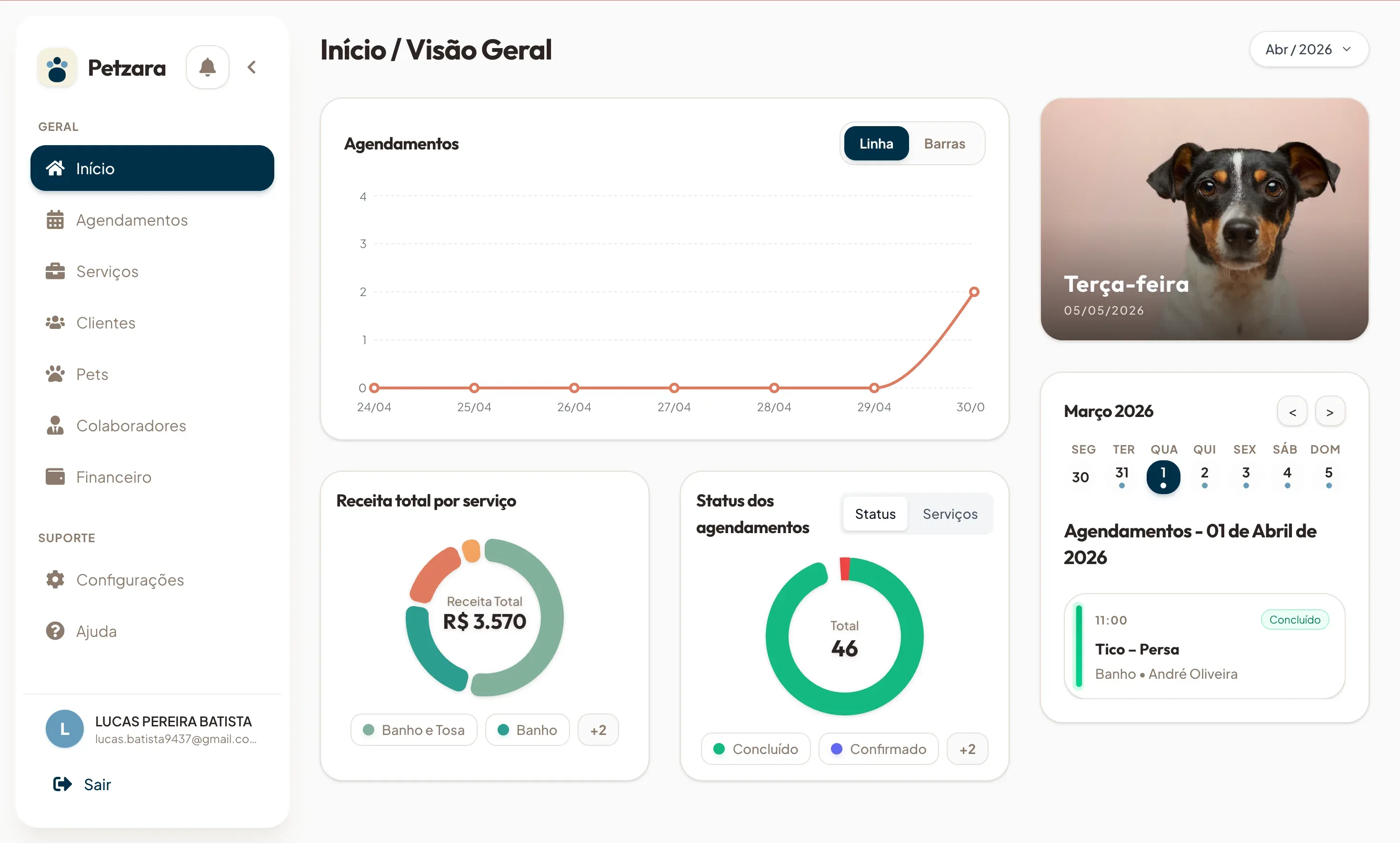
Task: Click the red segment of status donut
Action: (845, 569)
